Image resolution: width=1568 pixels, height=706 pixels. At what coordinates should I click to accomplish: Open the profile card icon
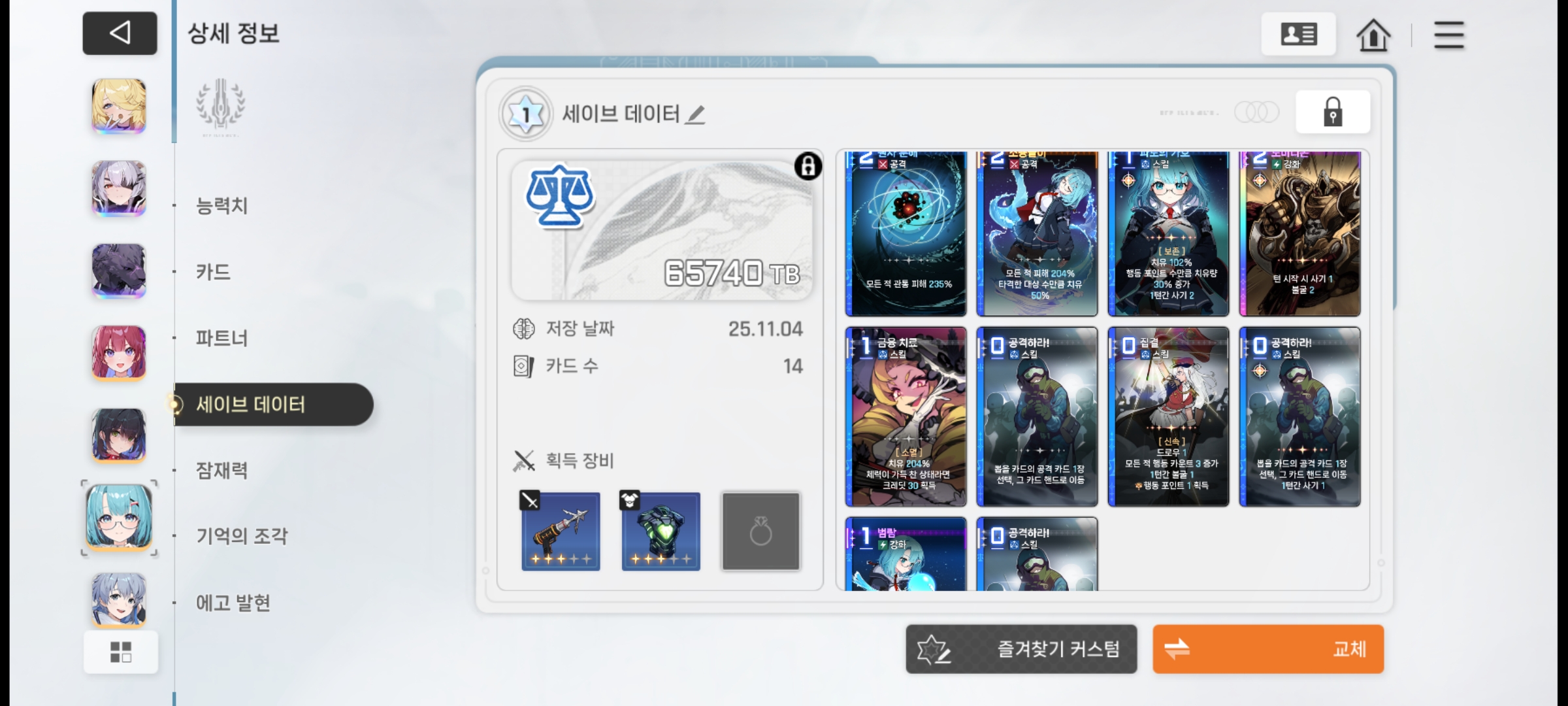coord(1298,34)
